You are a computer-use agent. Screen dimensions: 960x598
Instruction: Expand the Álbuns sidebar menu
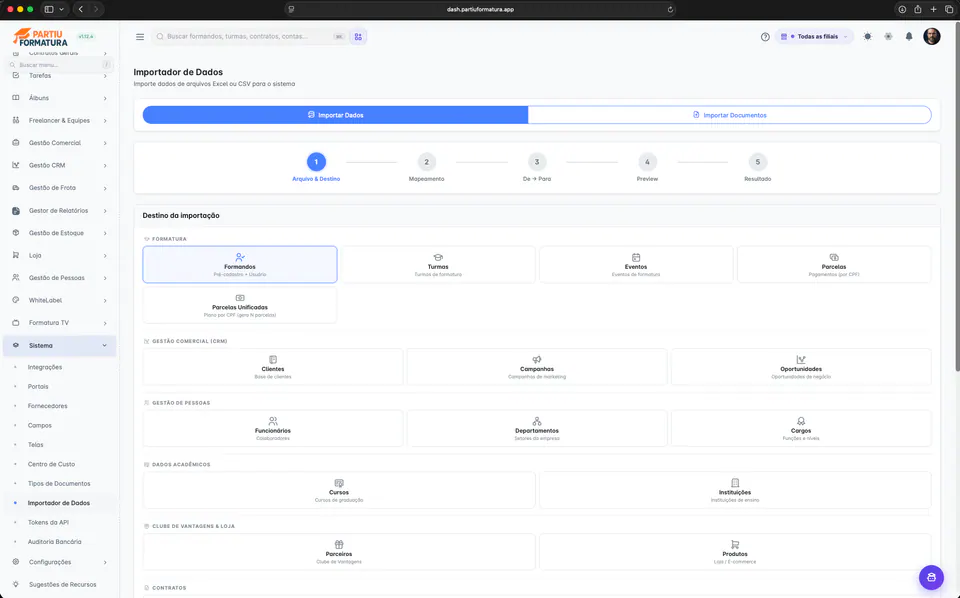59,98
